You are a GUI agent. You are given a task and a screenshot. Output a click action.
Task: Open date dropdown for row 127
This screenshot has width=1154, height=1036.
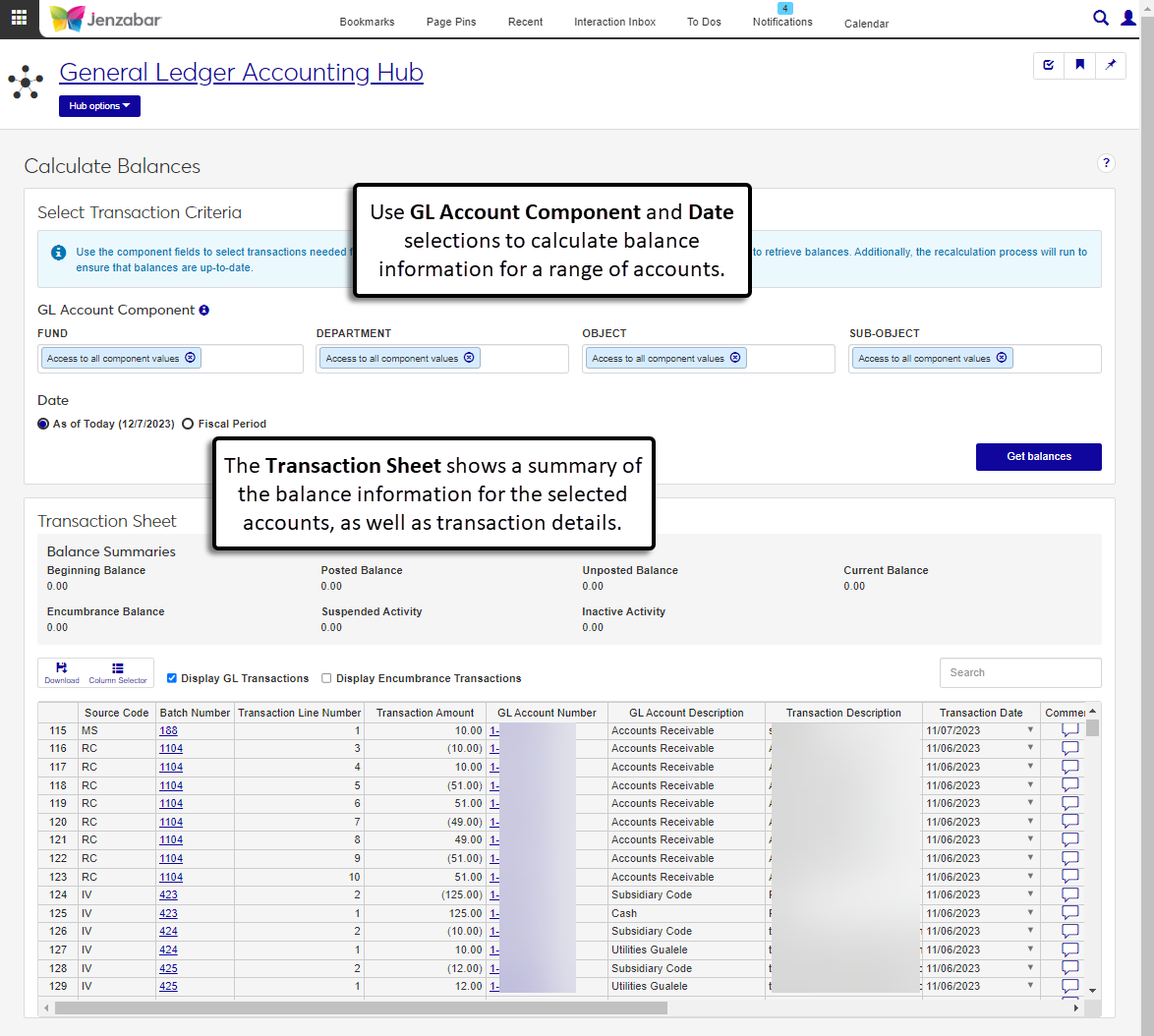pyautogui.click(x=1030, y=950)
